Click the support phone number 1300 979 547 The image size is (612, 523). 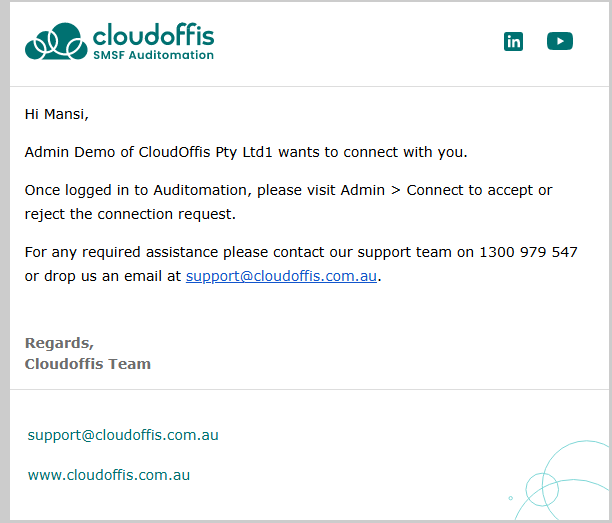point(529,252)
